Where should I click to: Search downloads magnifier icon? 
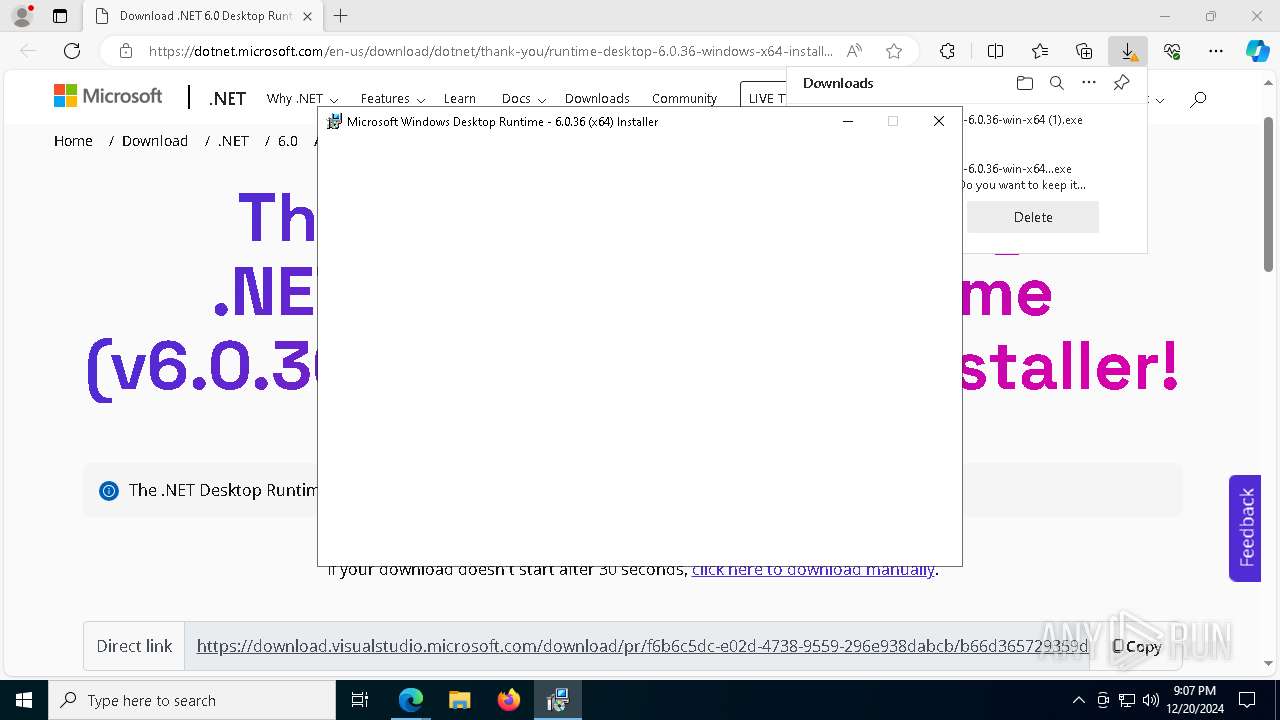(x=1056, y=83)
